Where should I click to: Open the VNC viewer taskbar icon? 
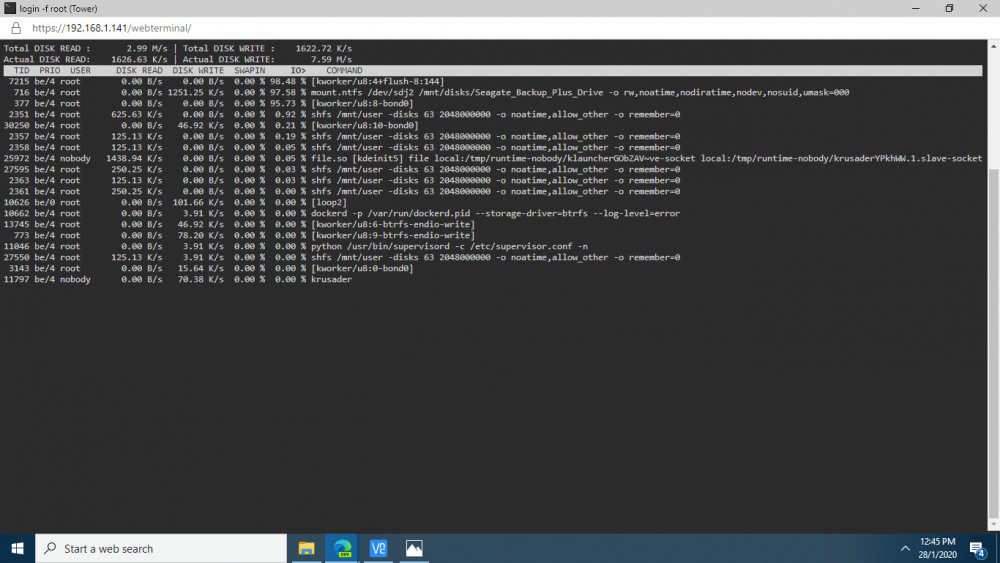(x=378, y=548)
